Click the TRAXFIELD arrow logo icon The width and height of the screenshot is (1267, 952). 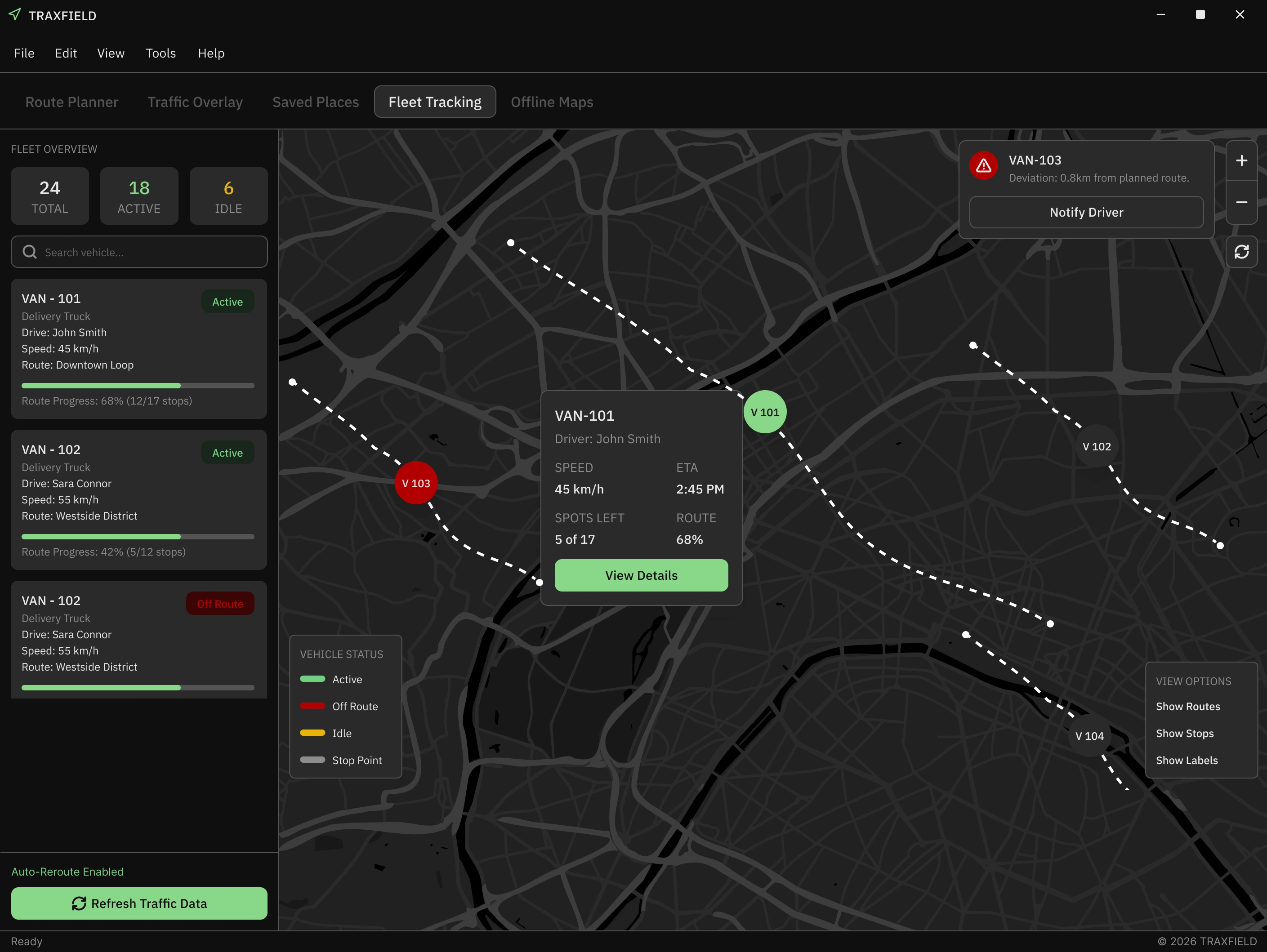pos(15,14)
